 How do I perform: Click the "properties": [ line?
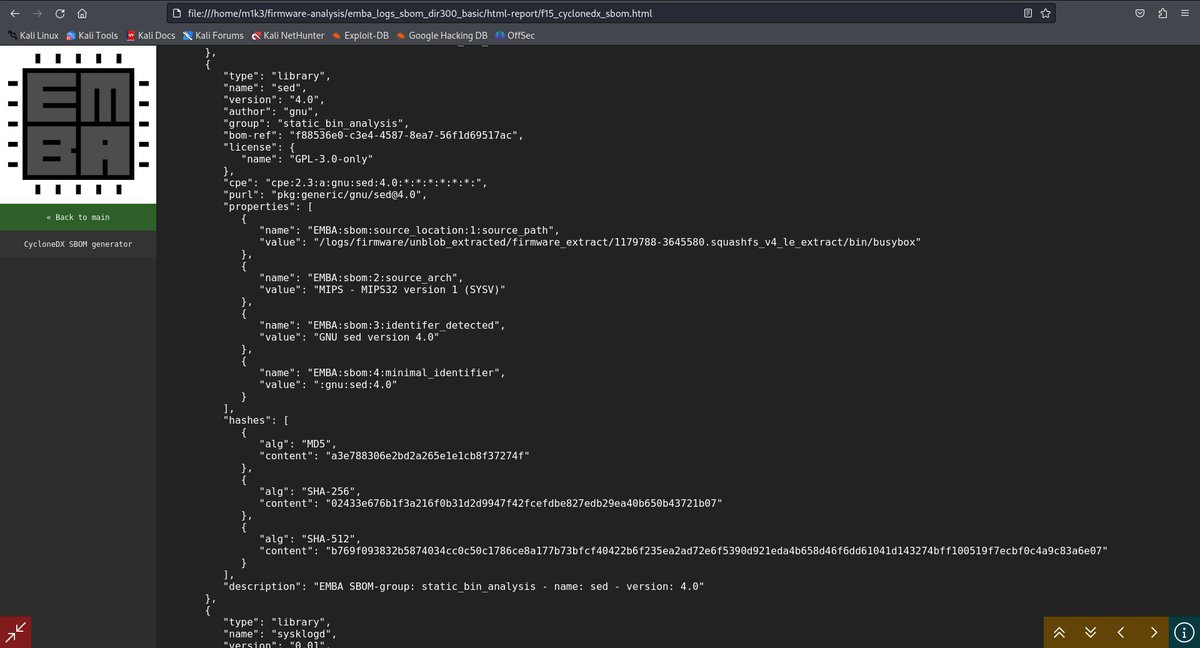(x=268, y=207)
